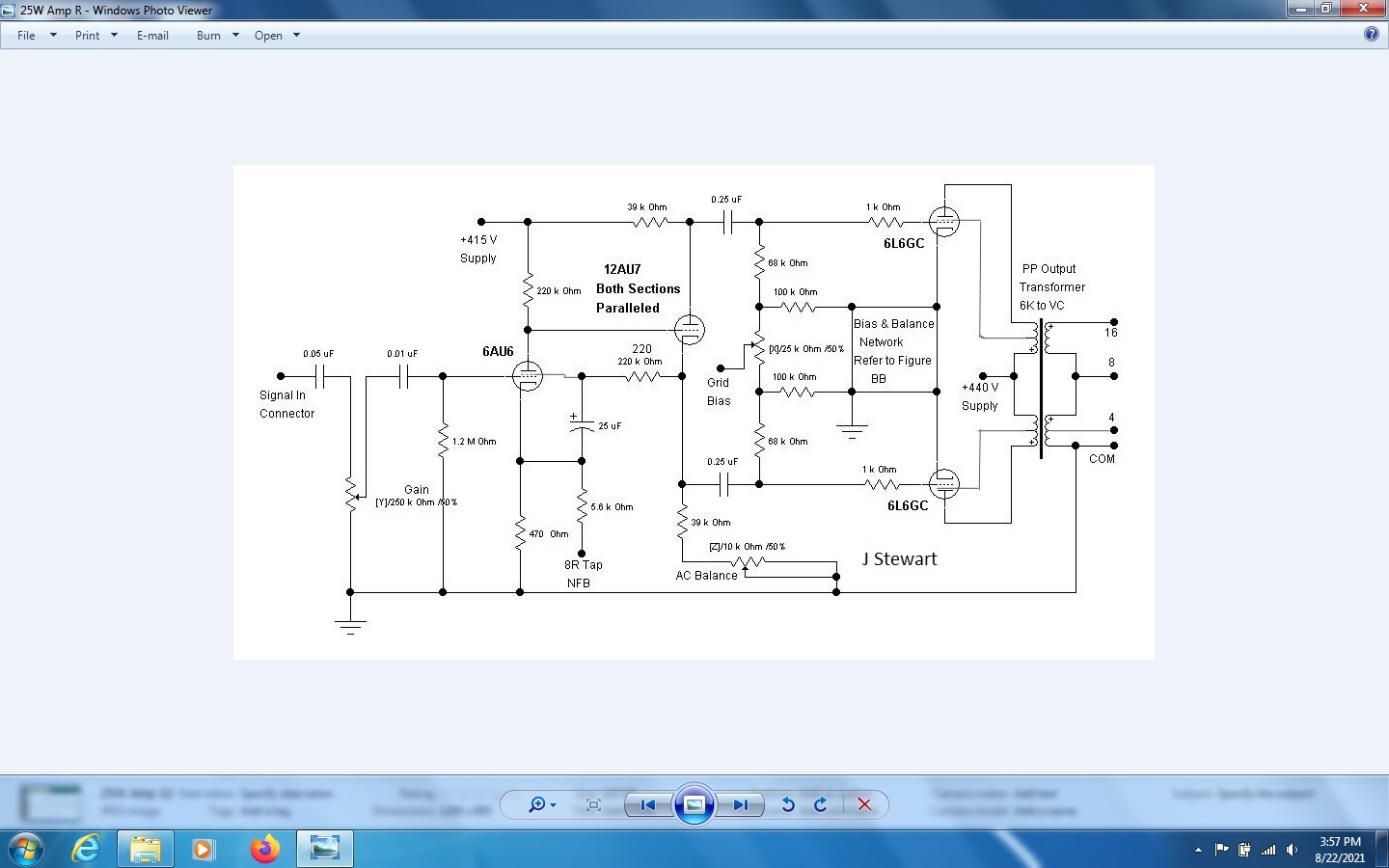This screenshot has width=1389, height=868.
Task: Open the Print menu
Action: pyautogui.click(x=87, y=36)
